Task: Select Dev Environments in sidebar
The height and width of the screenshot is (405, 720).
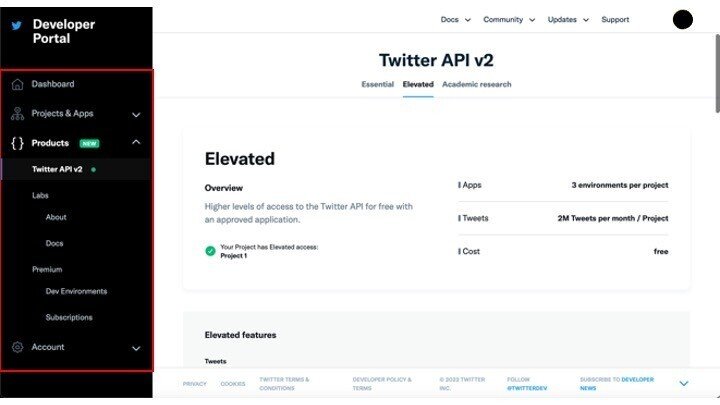Action: coord(76,291)
